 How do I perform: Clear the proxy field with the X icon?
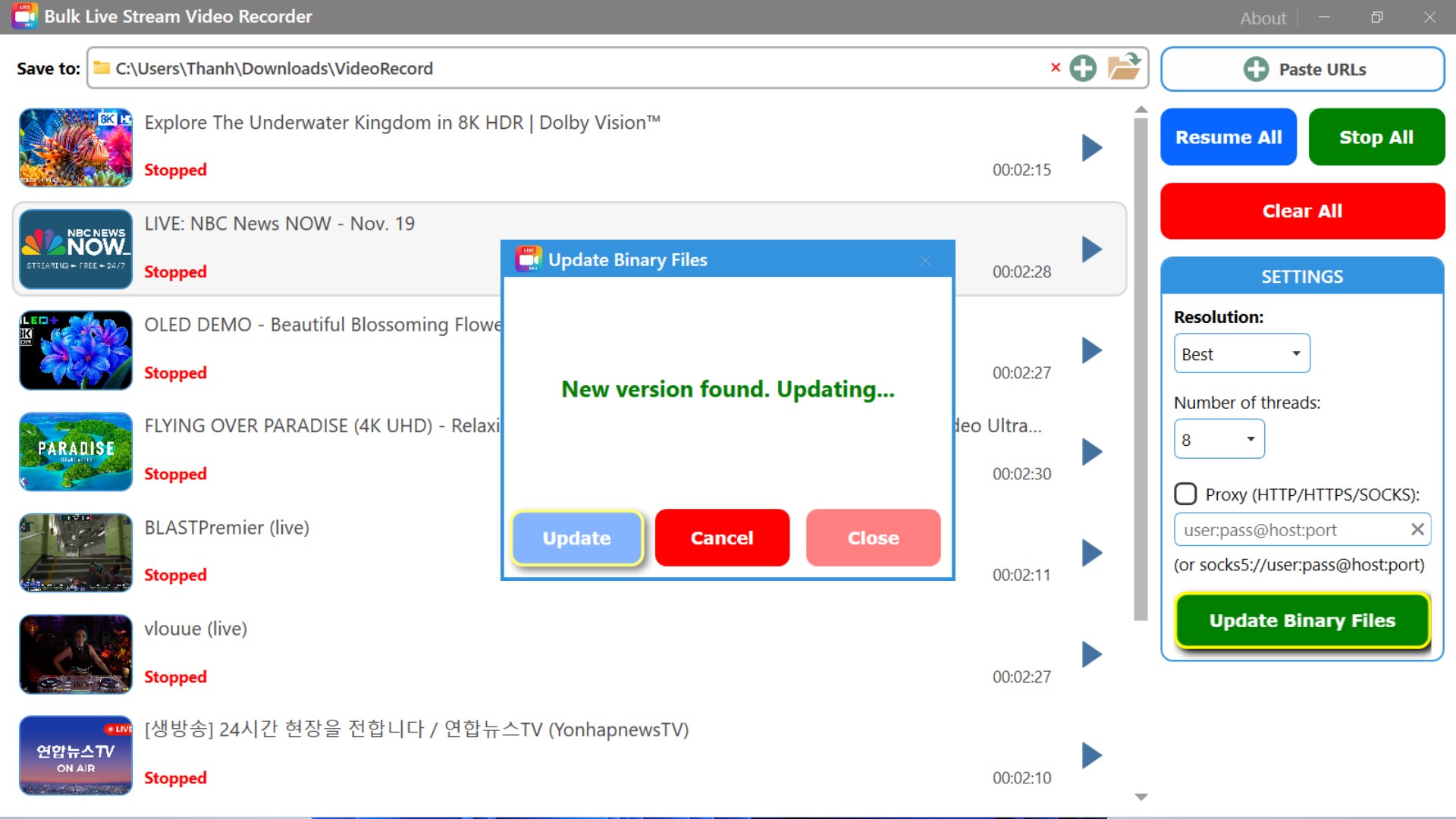pyautogui.click(x=1417, y=529)
